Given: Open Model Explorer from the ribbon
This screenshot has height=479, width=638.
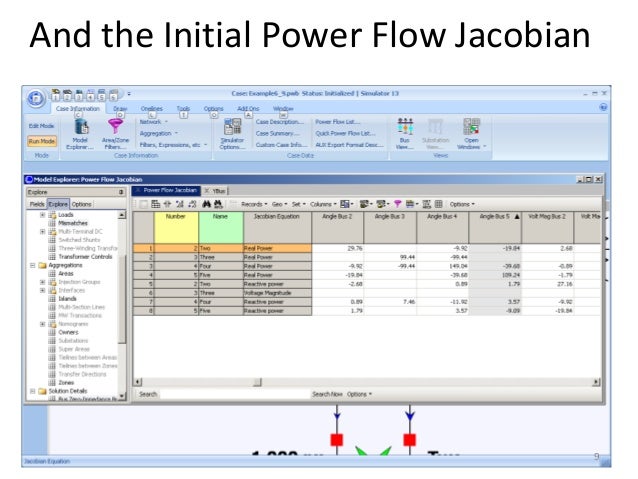Looking at the screenshot, I should point(81,134).
